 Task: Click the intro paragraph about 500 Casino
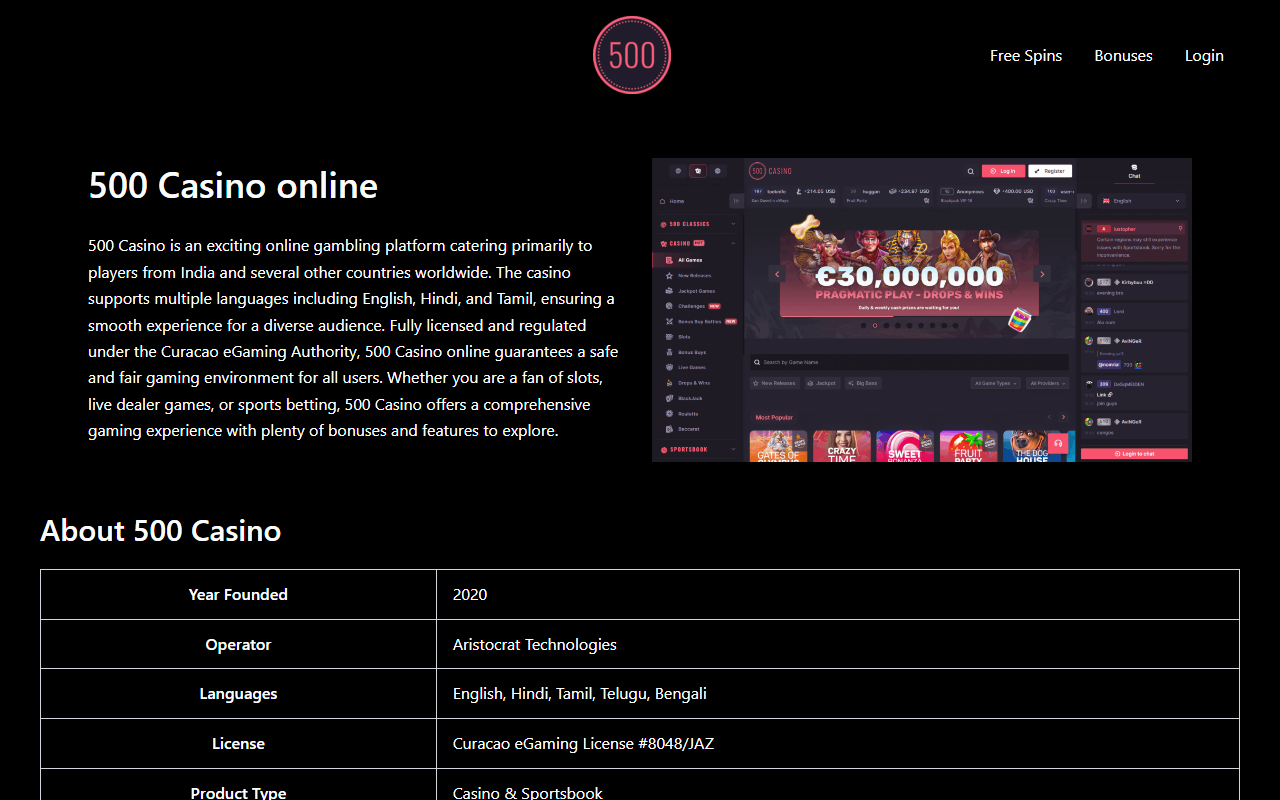pyautogui.click(x=354, y=338)
